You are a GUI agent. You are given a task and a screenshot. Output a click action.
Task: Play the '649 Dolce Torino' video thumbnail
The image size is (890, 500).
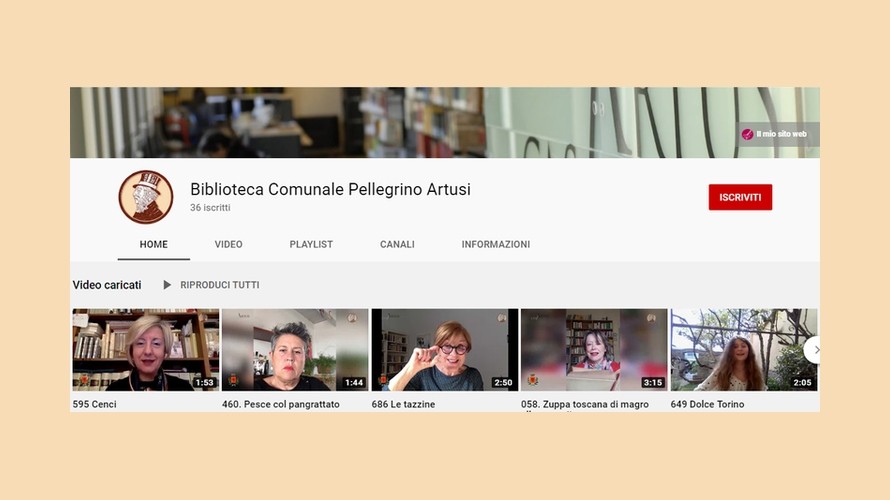(743, 349)
